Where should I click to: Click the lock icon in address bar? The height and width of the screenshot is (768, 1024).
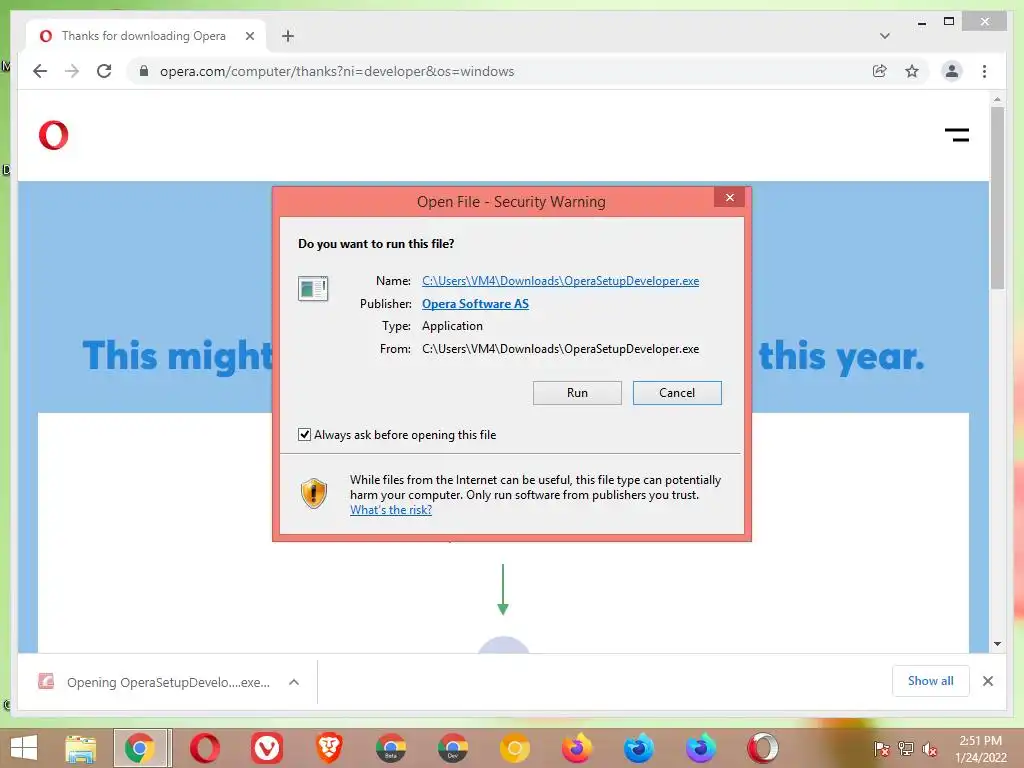tap(144, 71)
